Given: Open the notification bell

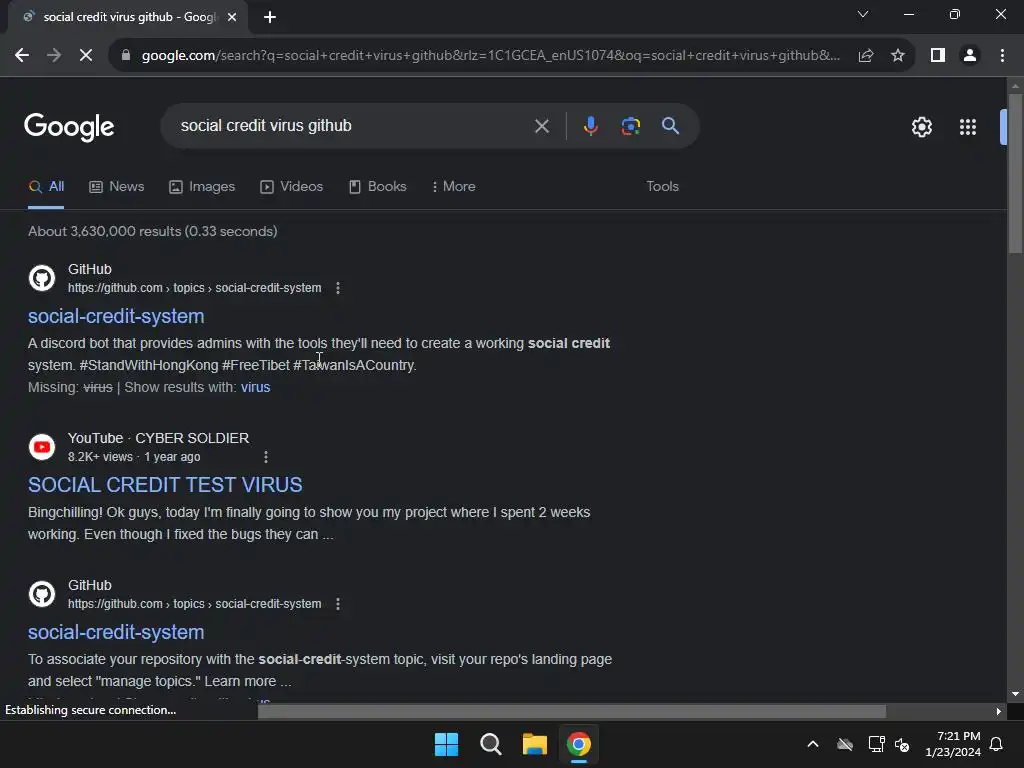Looking at the screenshot, I should pos(996,744).
